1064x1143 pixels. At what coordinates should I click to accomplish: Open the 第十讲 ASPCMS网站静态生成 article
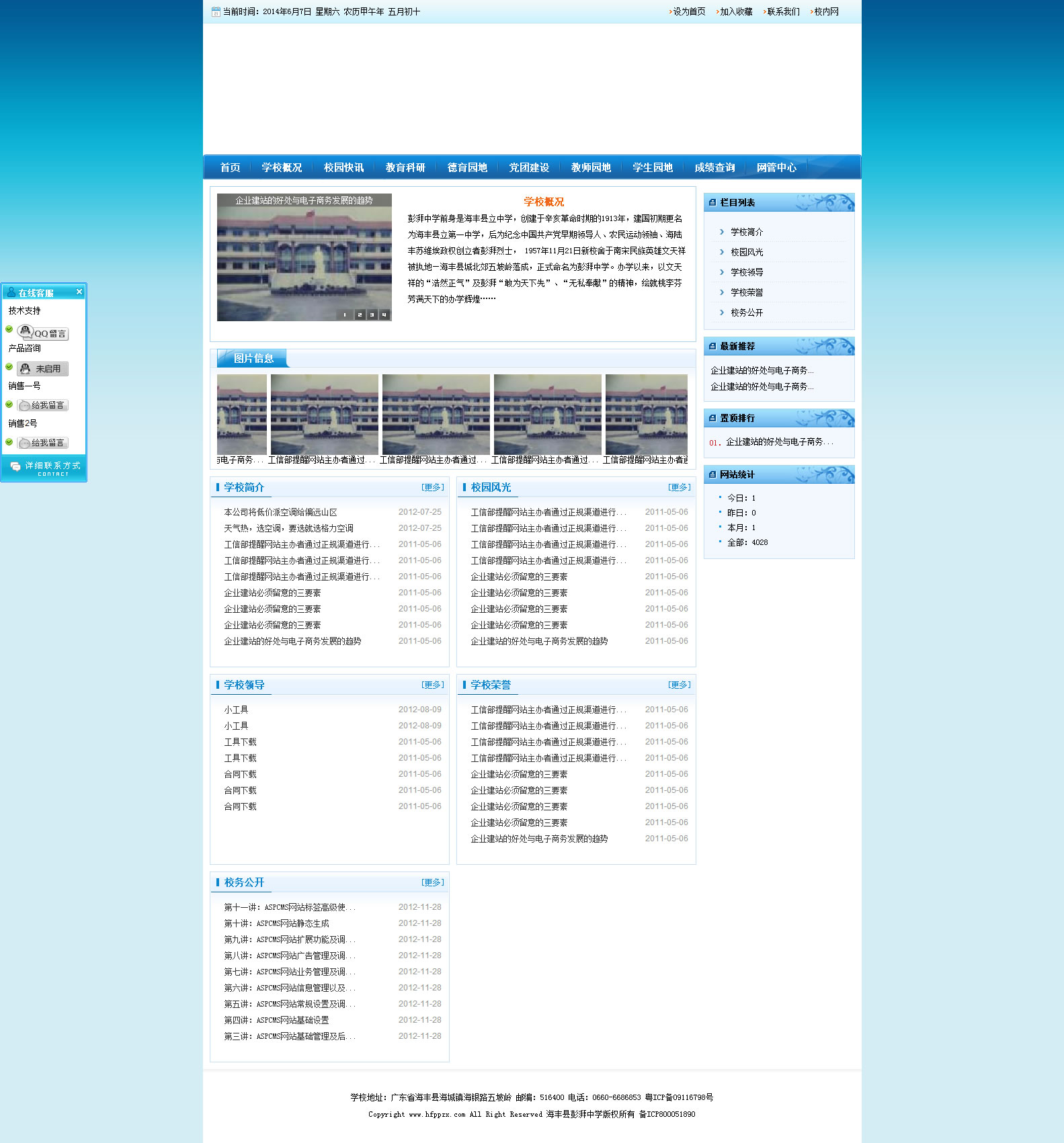(276, 923)
